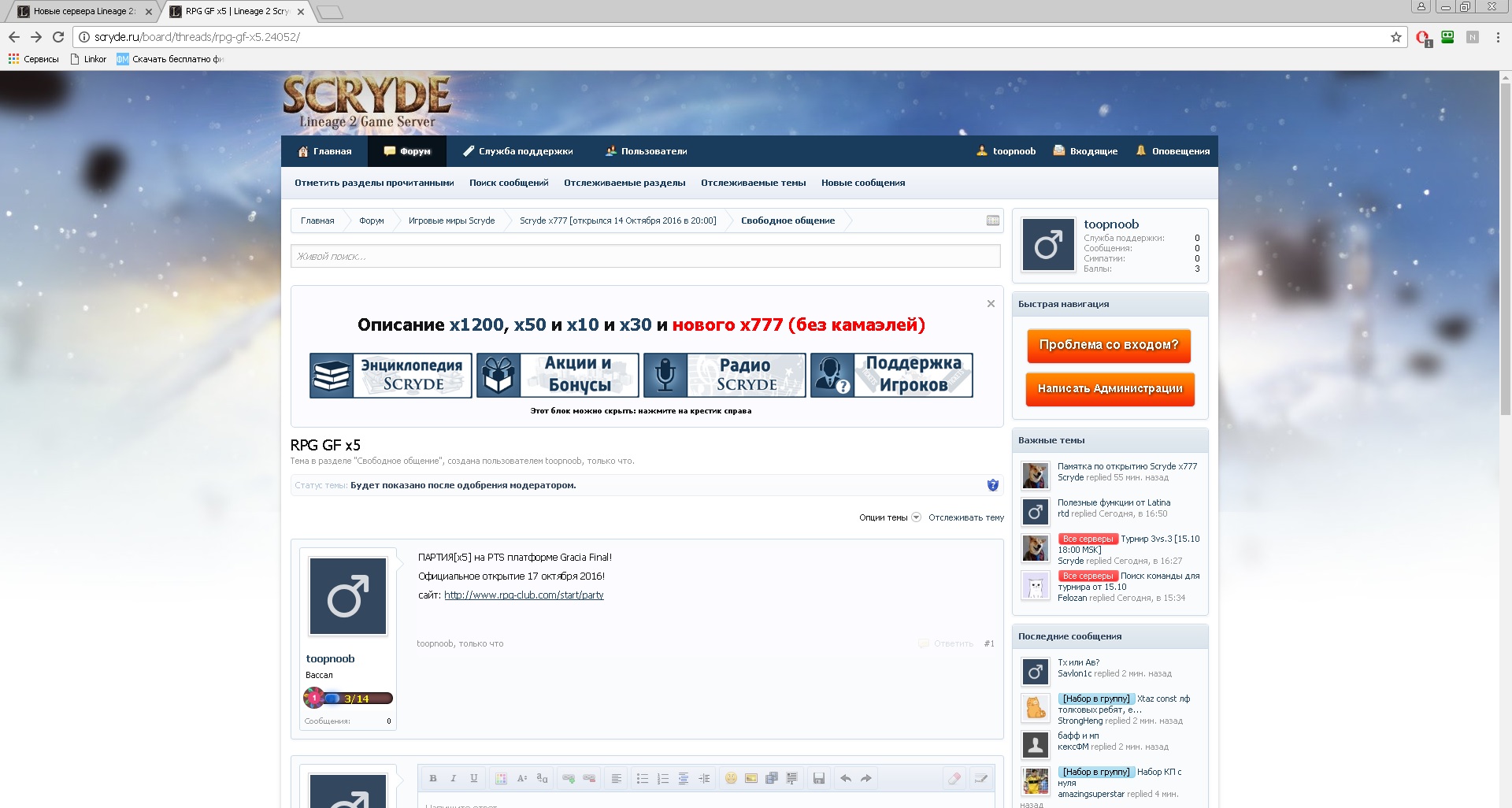Click the post permalink #1
This screenshot has width=1512, height=808.
point(989,643)
